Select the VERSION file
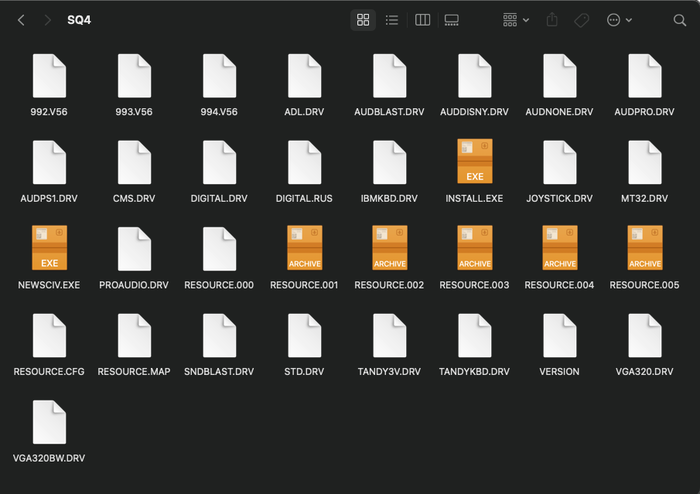This screenshot has width=700, height=494. click(559, 336)
